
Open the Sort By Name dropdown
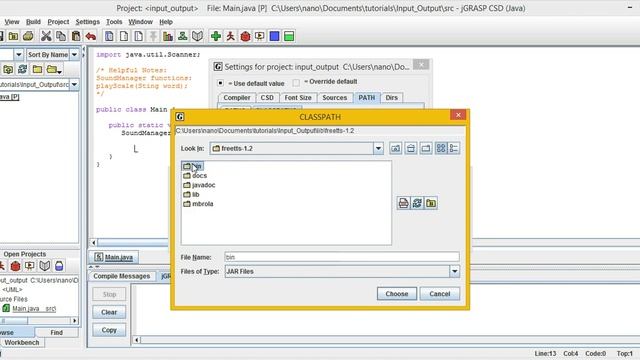coord(74,55)
